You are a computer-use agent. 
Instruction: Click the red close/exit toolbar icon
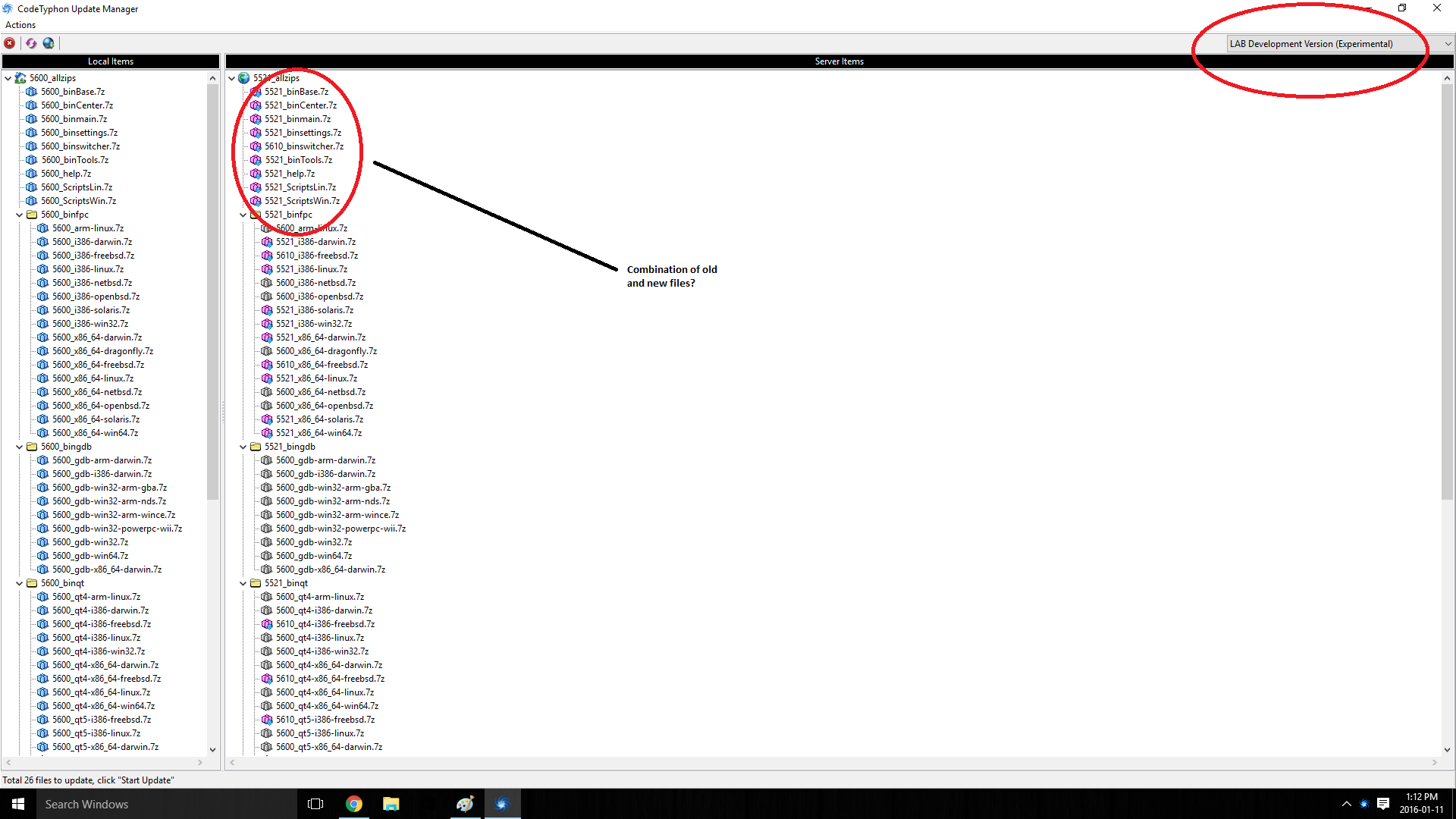coord(10,43)
